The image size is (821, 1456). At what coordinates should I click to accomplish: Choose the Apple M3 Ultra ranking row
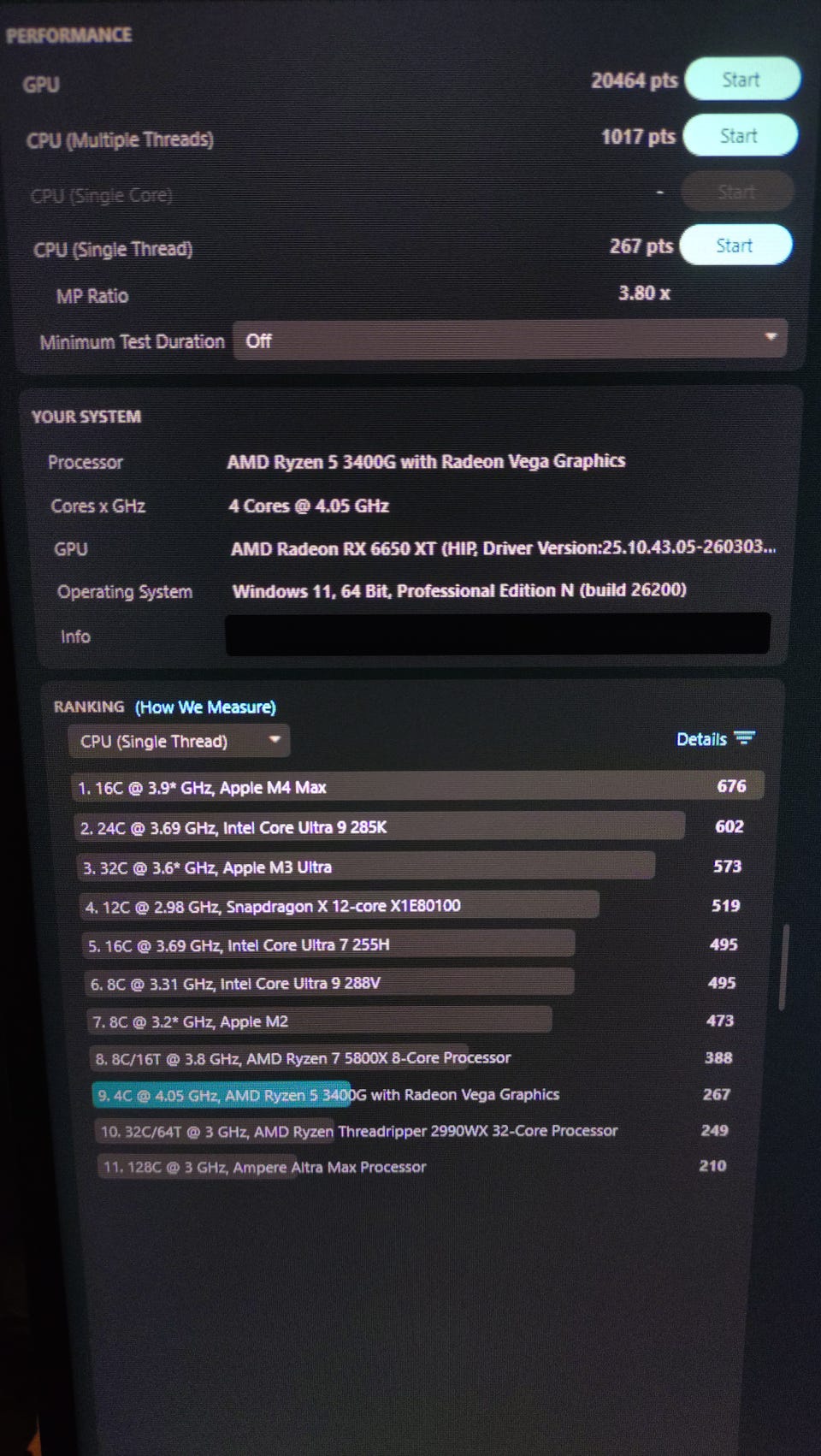click(366, 867)
